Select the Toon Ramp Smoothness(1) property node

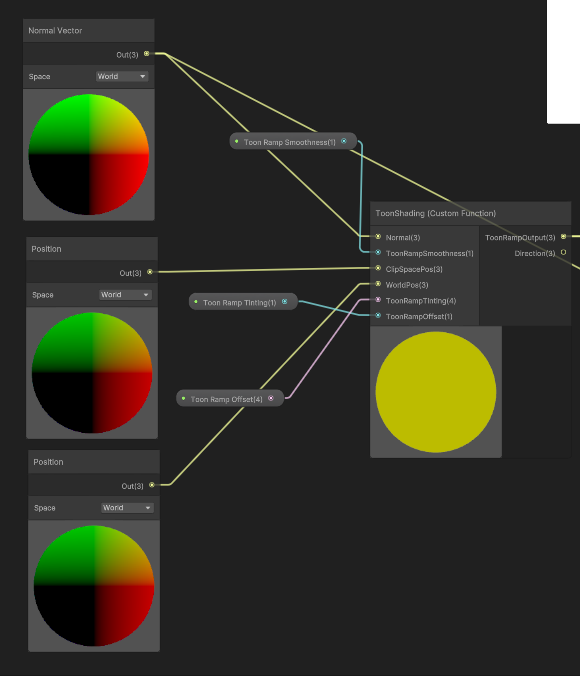[293, 141]
